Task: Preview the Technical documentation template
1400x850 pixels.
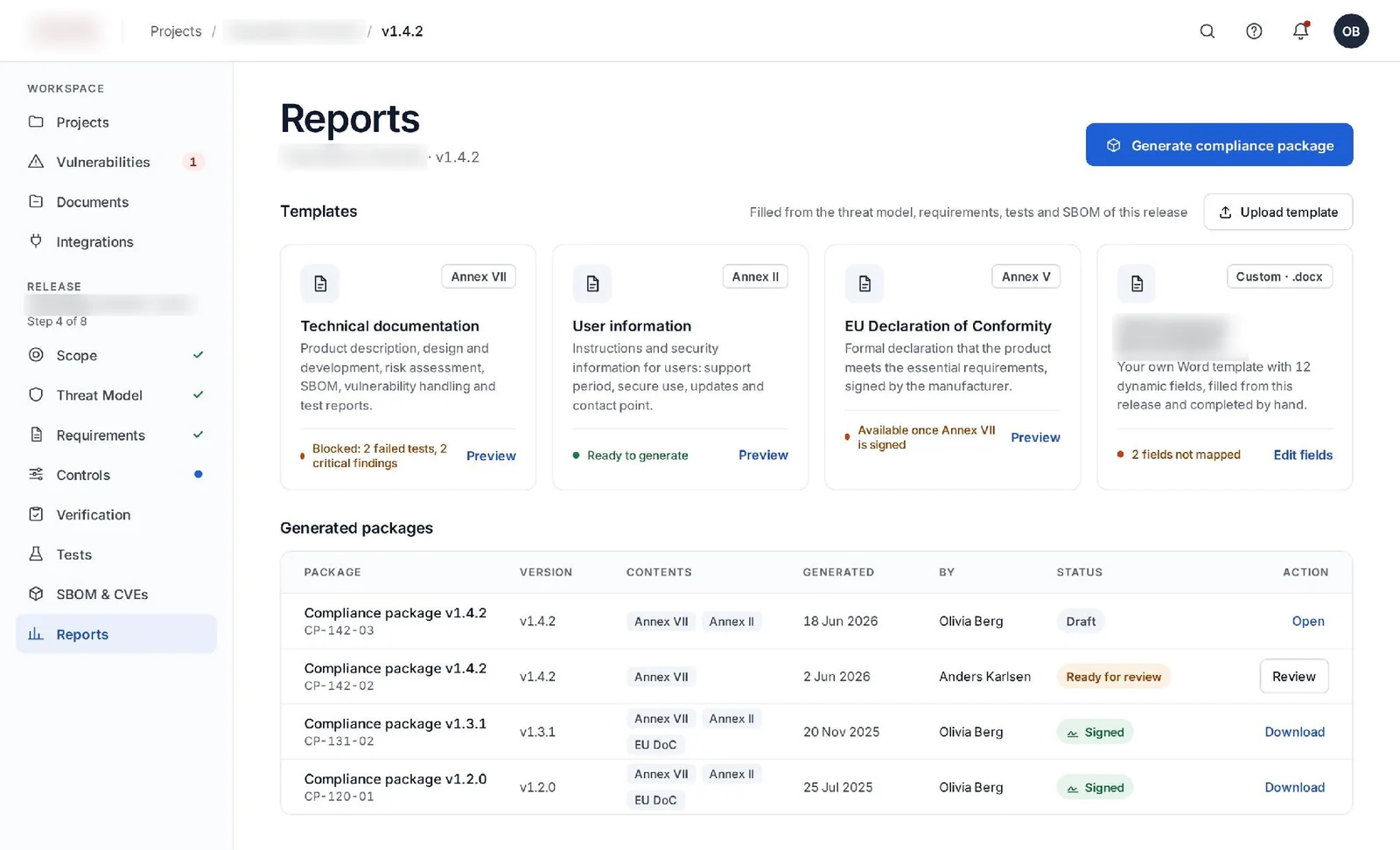Action: (491, 456)
